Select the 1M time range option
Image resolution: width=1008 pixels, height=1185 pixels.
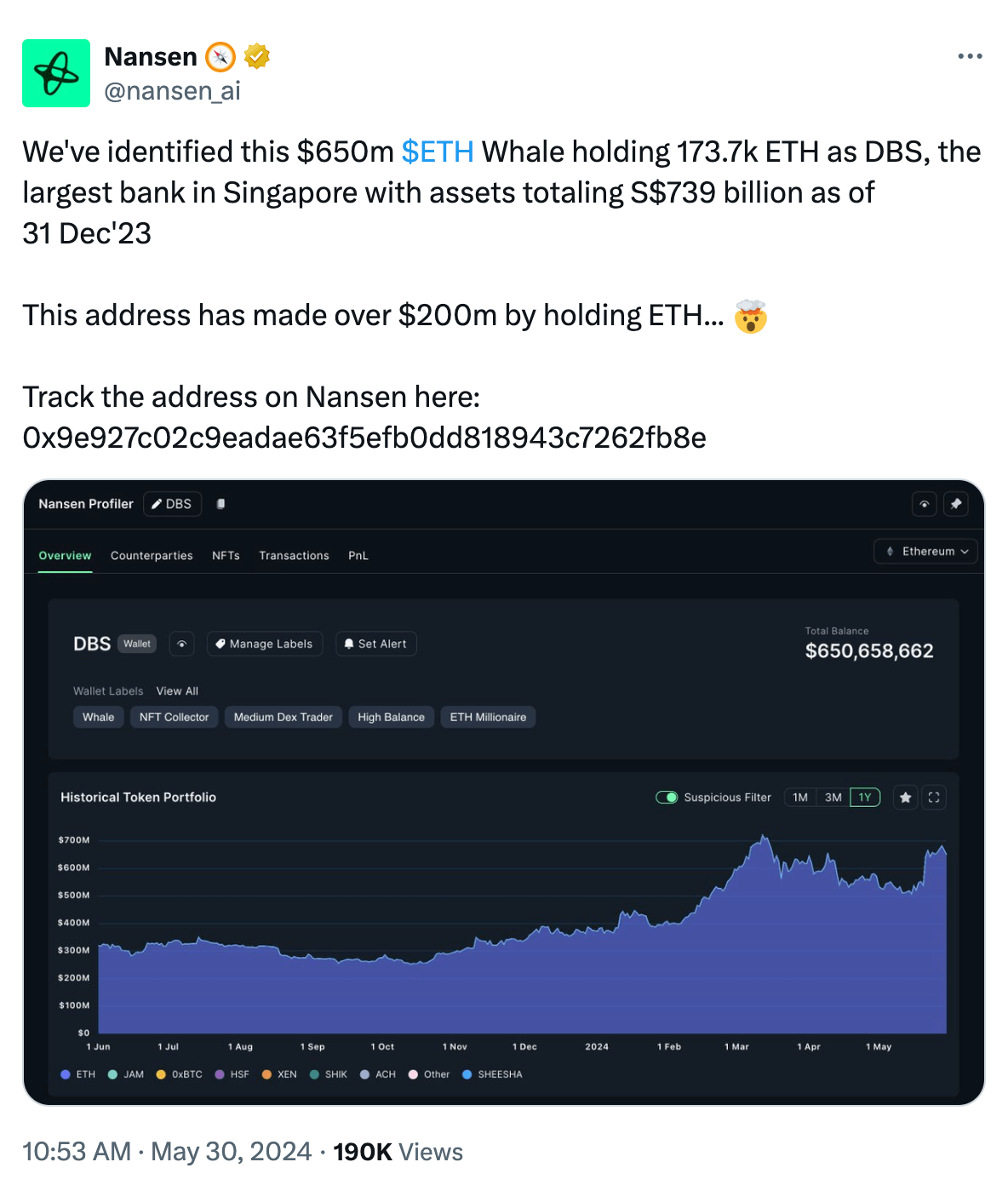pos(799,797)
